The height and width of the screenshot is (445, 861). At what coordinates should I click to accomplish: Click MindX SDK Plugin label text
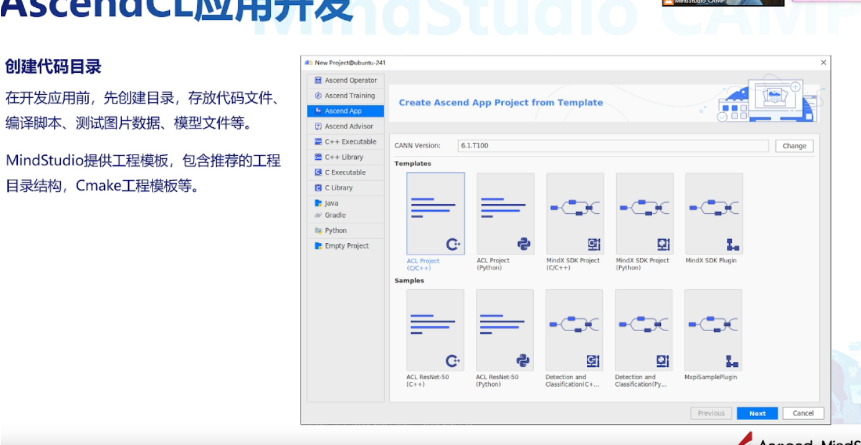(x=712, y=260)
